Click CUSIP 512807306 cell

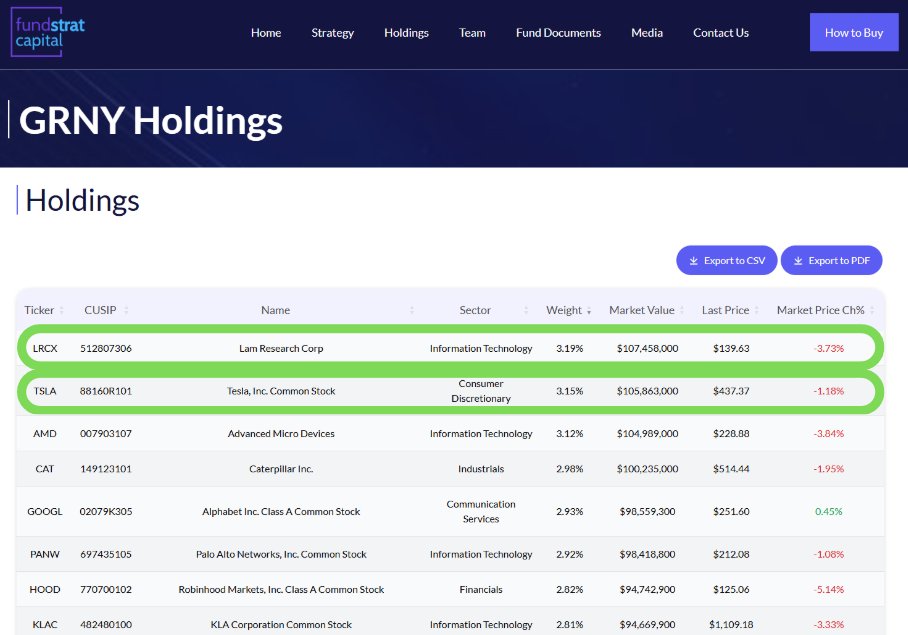click(105, 348)
